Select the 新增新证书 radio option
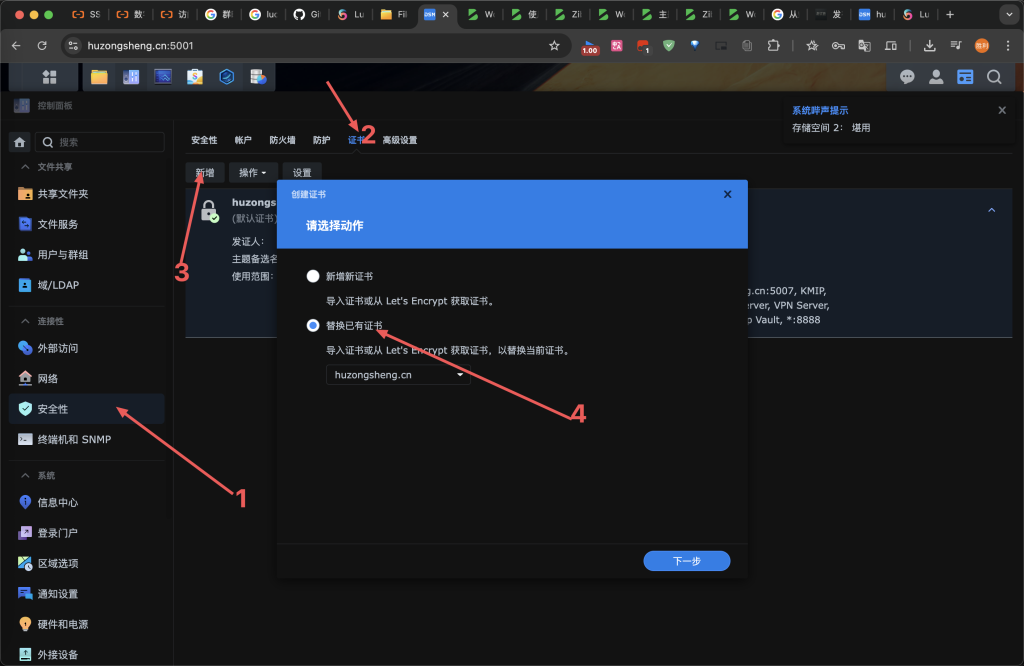 [x=314, y=276]
